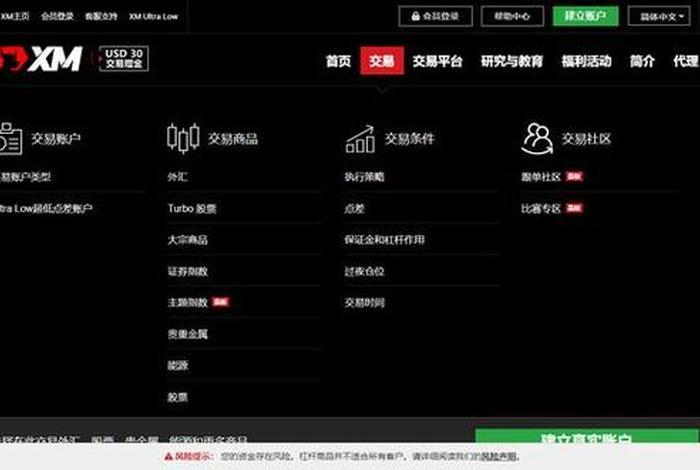This screenshot has height=470, width=700.
Task: Click the XM logo
Action: click(41, 59)
